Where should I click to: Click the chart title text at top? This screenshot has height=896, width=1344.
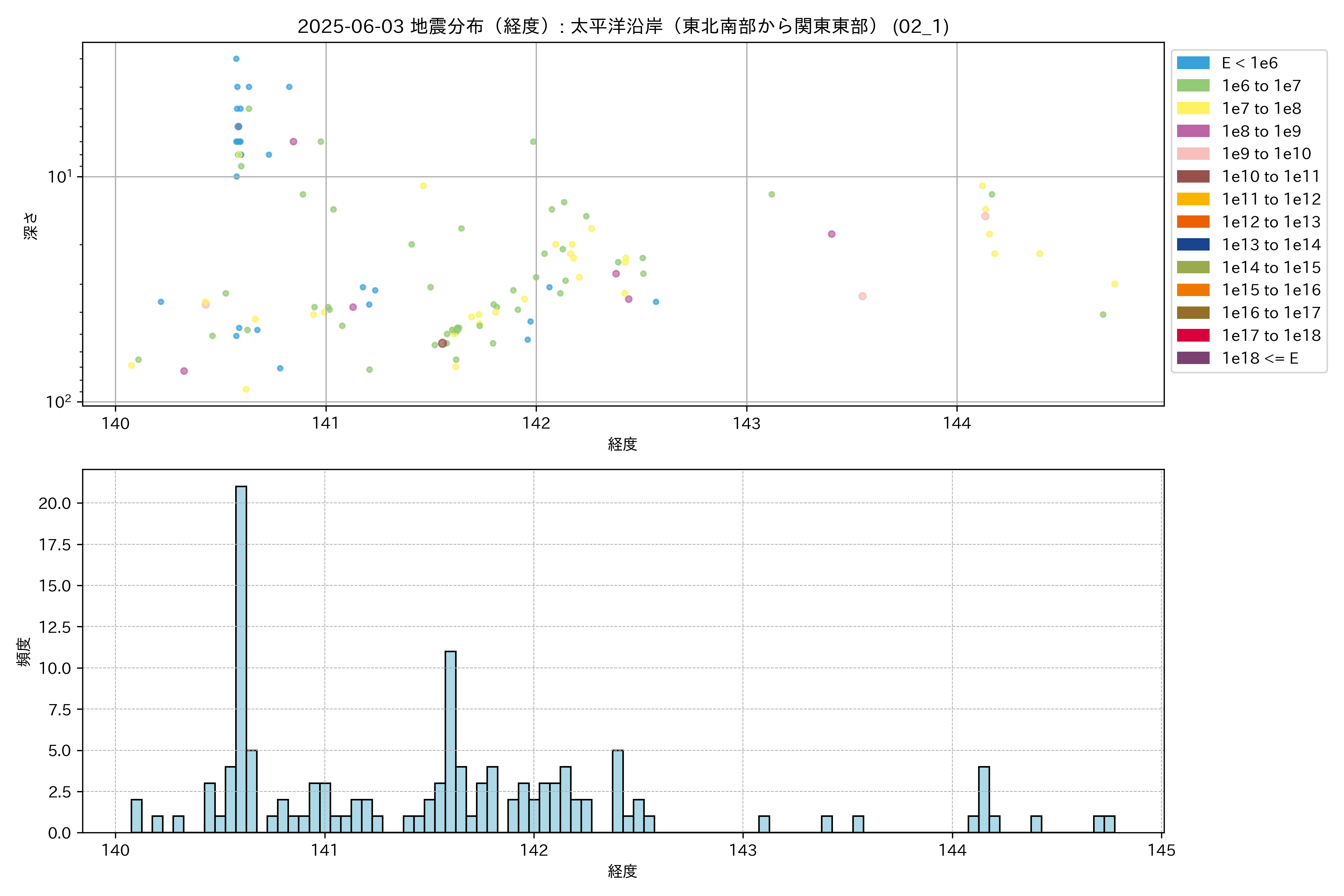coord(623,26)
